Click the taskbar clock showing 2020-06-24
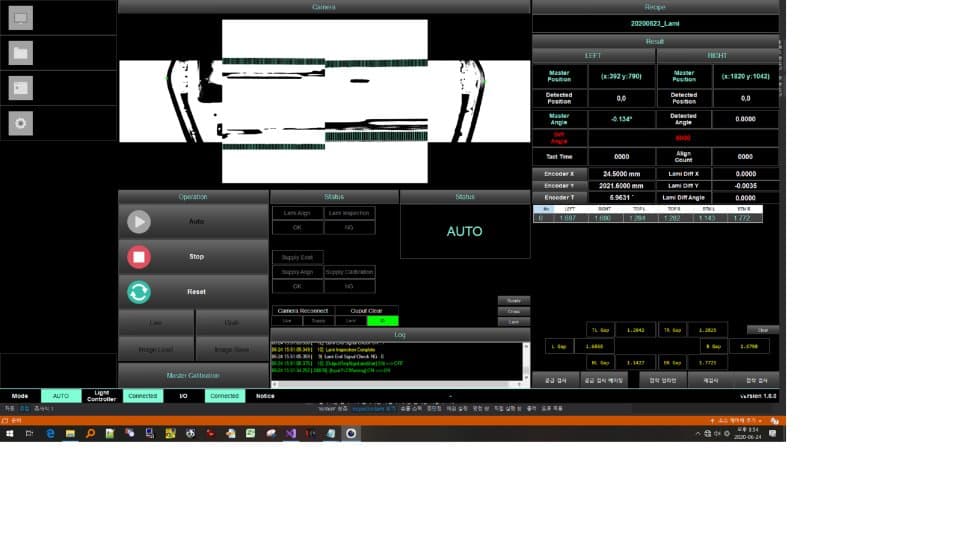The width and height of the screenshot is (966, 539). click(747, 433)
